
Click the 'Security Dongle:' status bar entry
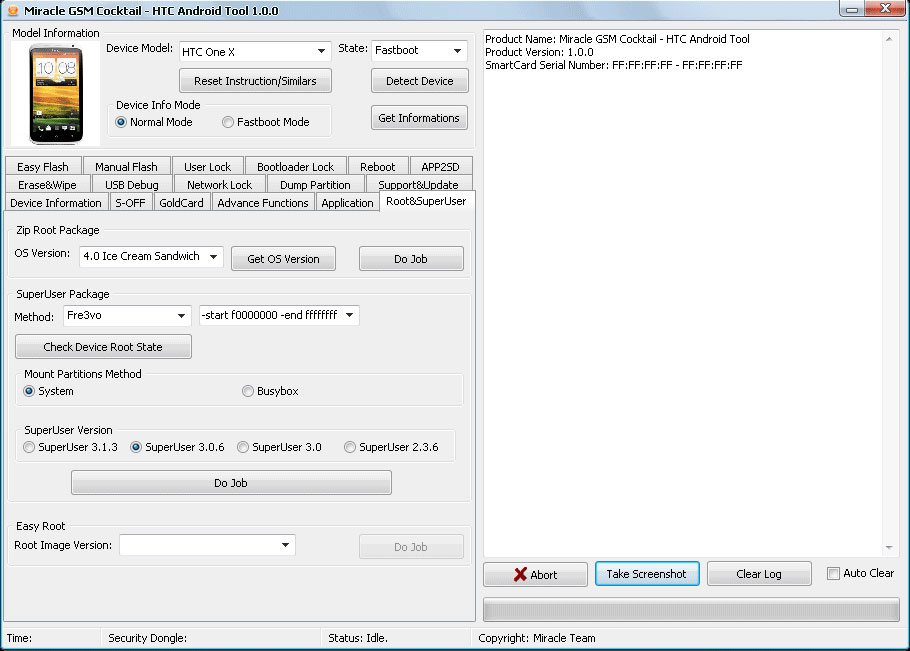click(x=147, y=638)
